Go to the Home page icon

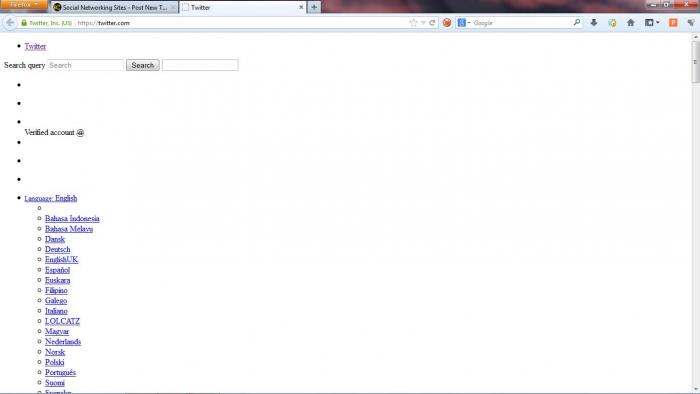pos(631,23)
